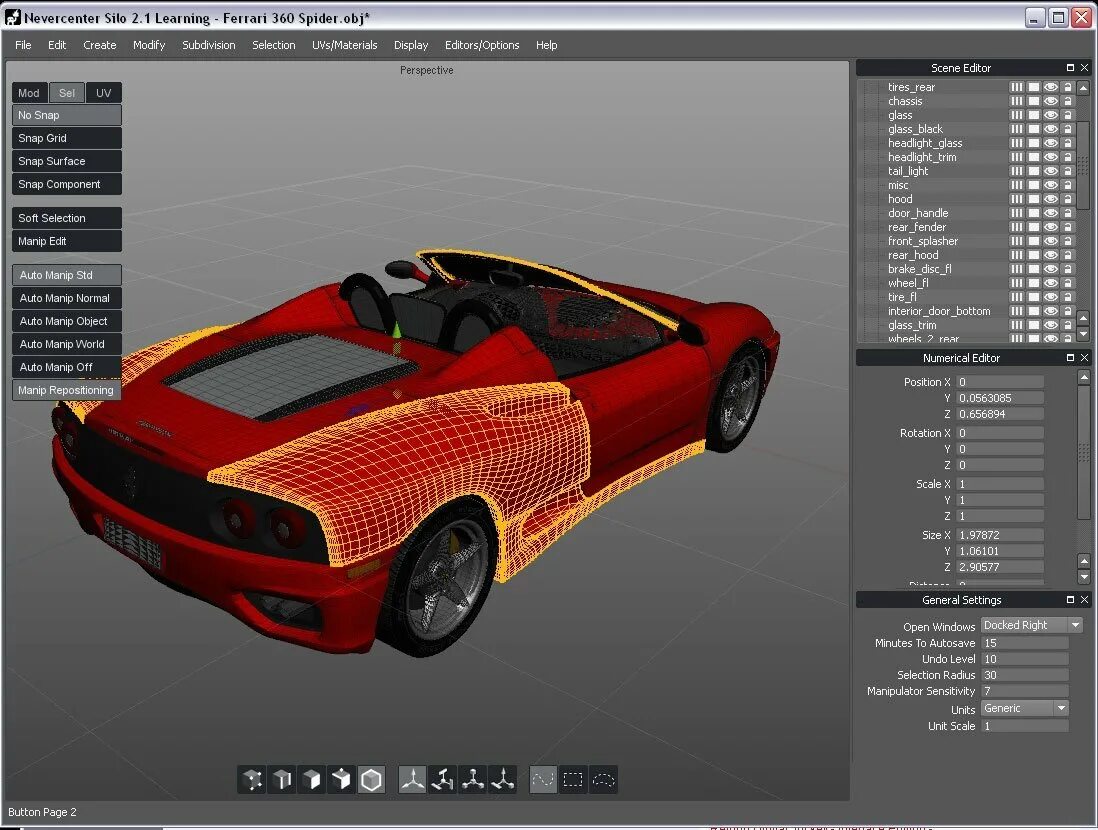Image resolution: width=1098 pixels, height=830 pixels.
Task: Maximize the Numerical Editor panel
Action: (1070, 358)
